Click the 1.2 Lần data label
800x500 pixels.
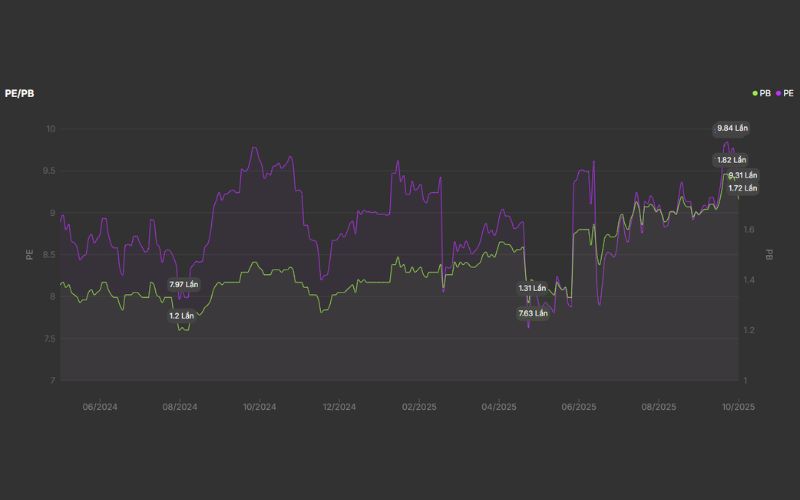tap(181, 316)
